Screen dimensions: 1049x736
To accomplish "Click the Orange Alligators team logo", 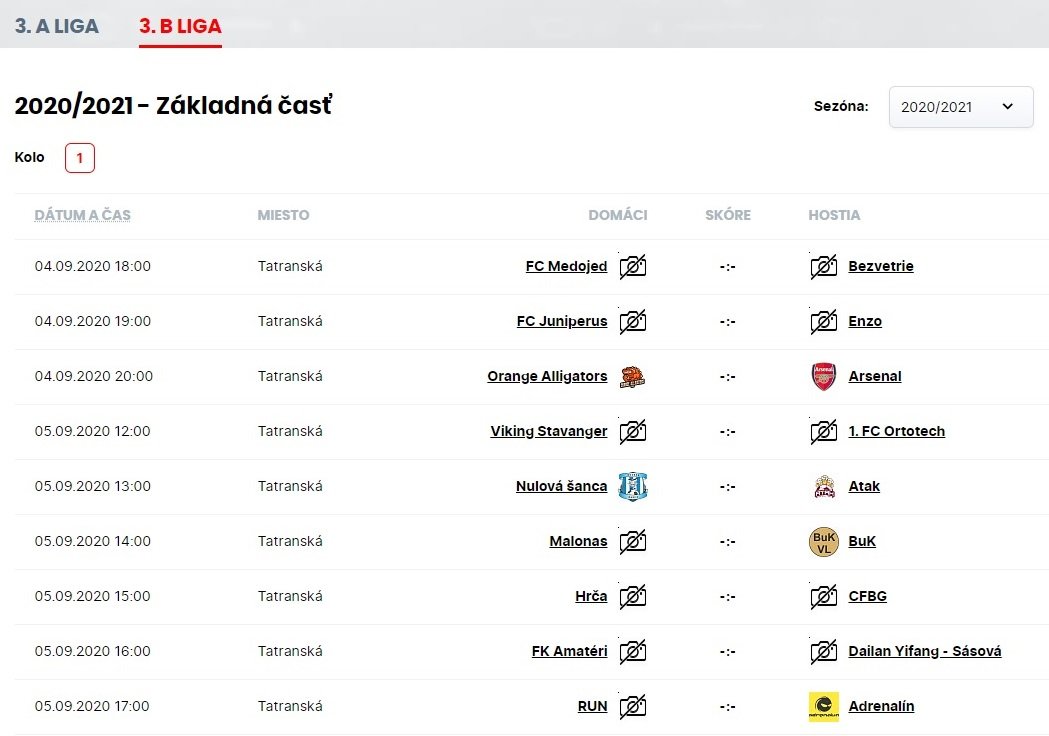I will click(x=632, y=377).
